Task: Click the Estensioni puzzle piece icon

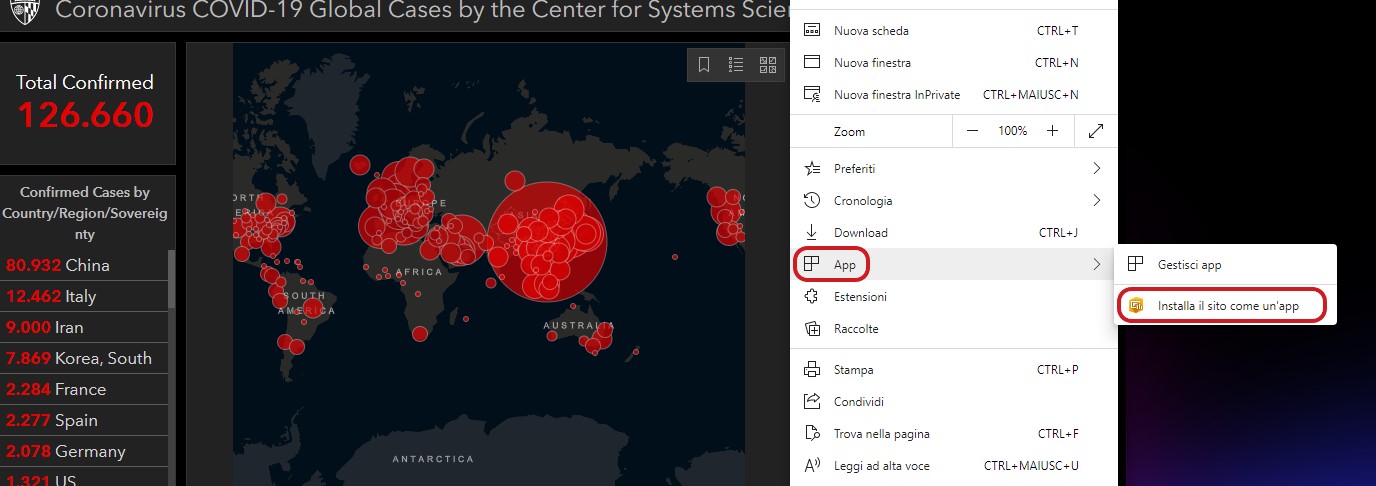Action: click(813, 297)
